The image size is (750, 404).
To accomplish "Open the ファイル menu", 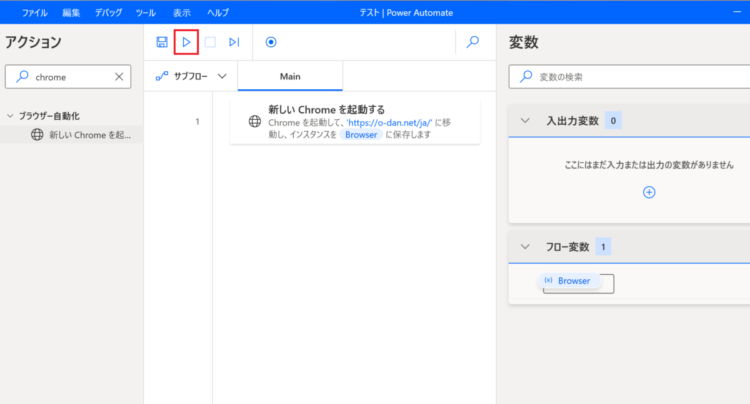I will coord(34,13).
